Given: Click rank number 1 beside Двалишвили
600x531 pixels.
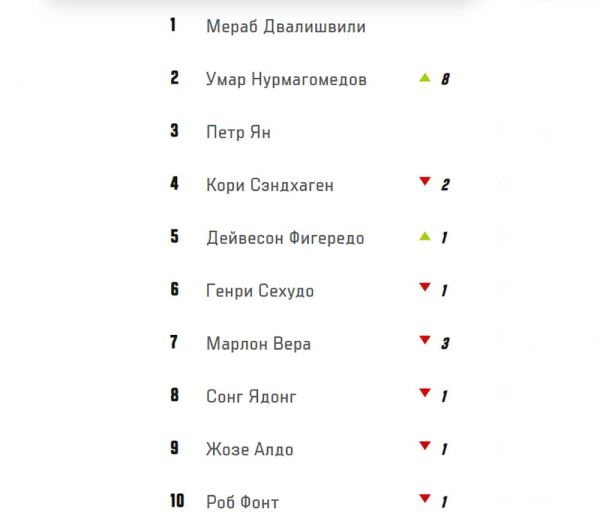Looking at the screenshot, I should (x=173, y=24).
